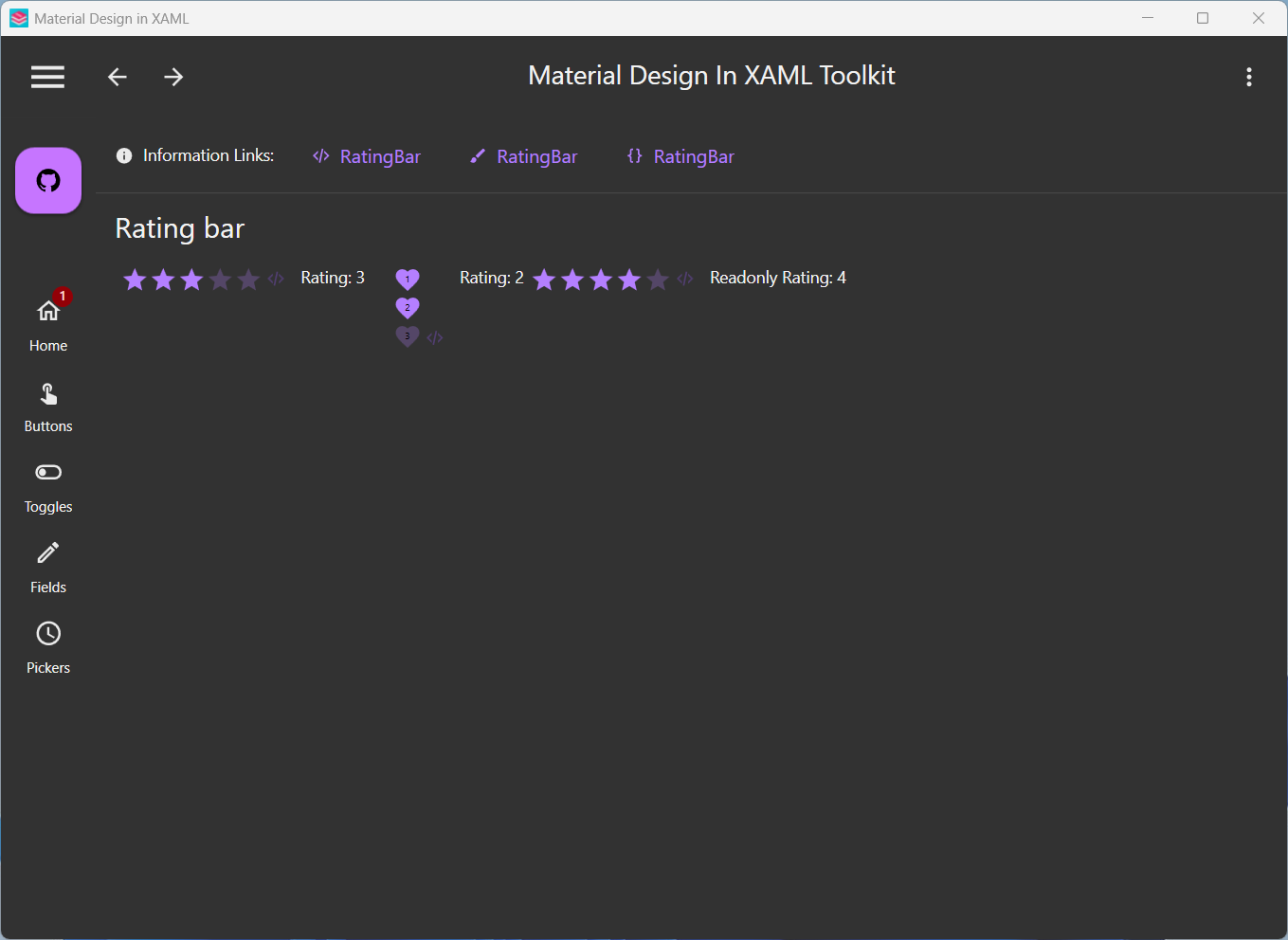The height and width of the screenshot is (940, 1288).
Task: Open the hamburger navigation menu
Action: click(x=47, y=77)
